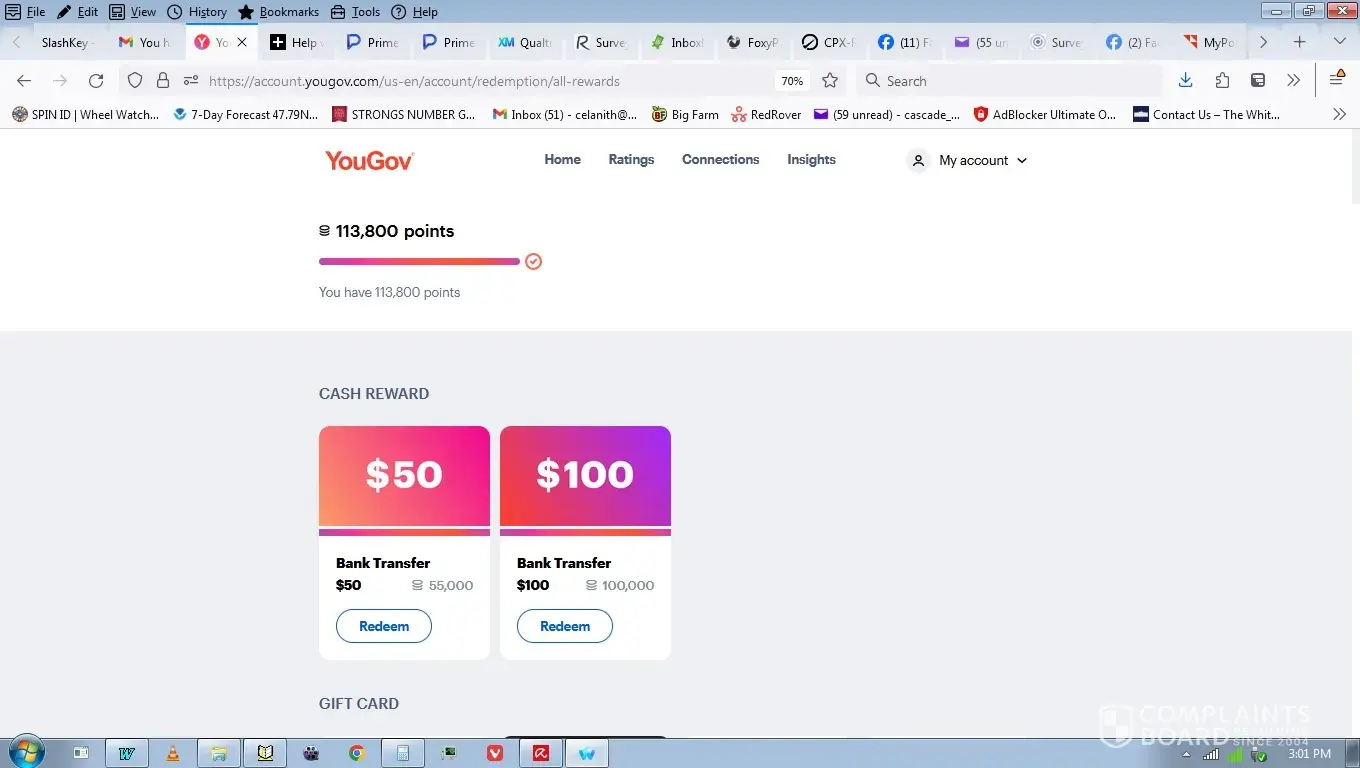Open the RedRover bookmark
Screen dimensions: 1360x768
point(766,115)
